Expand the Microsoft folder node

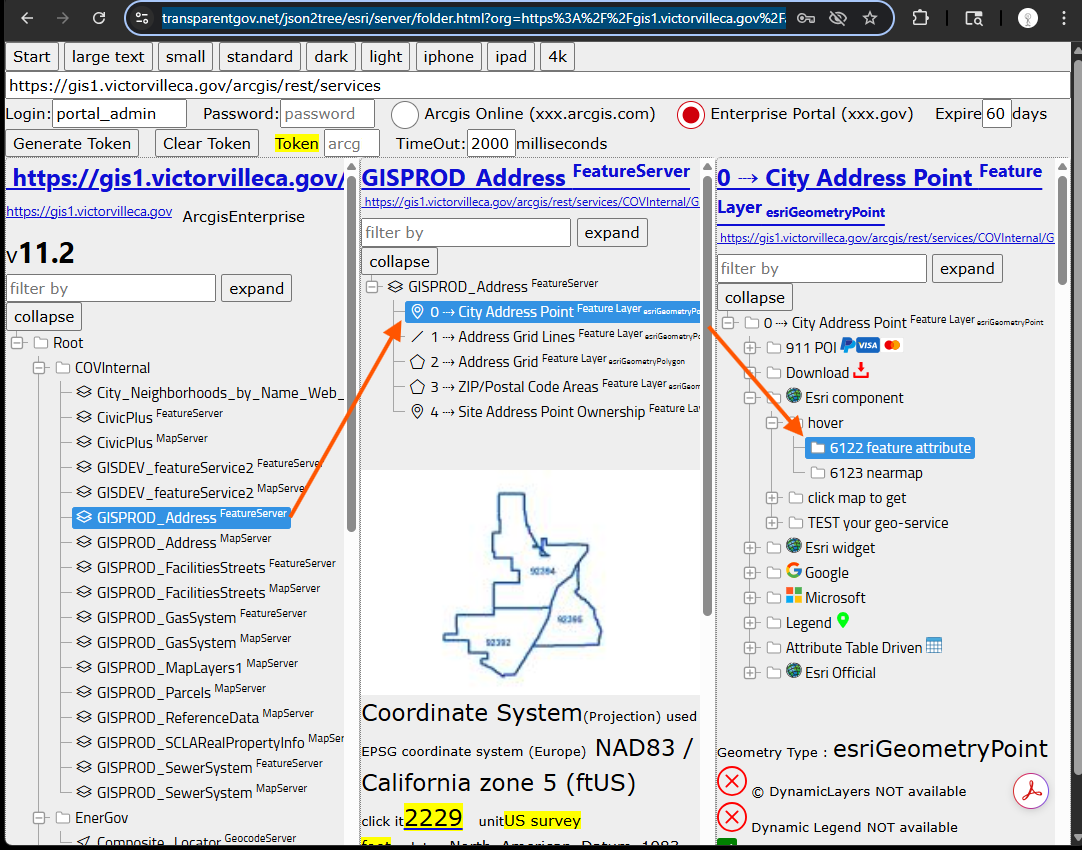(x=751, y=598)
